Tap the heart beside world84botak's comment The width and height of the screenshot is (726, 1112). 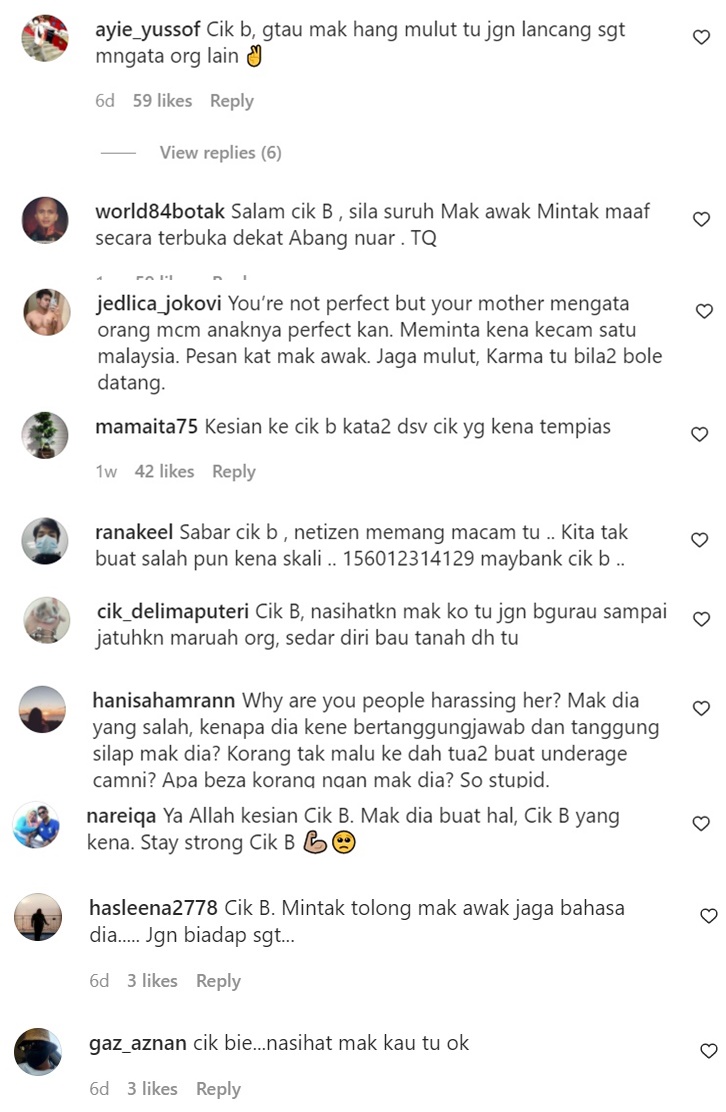tap(701, 219)
